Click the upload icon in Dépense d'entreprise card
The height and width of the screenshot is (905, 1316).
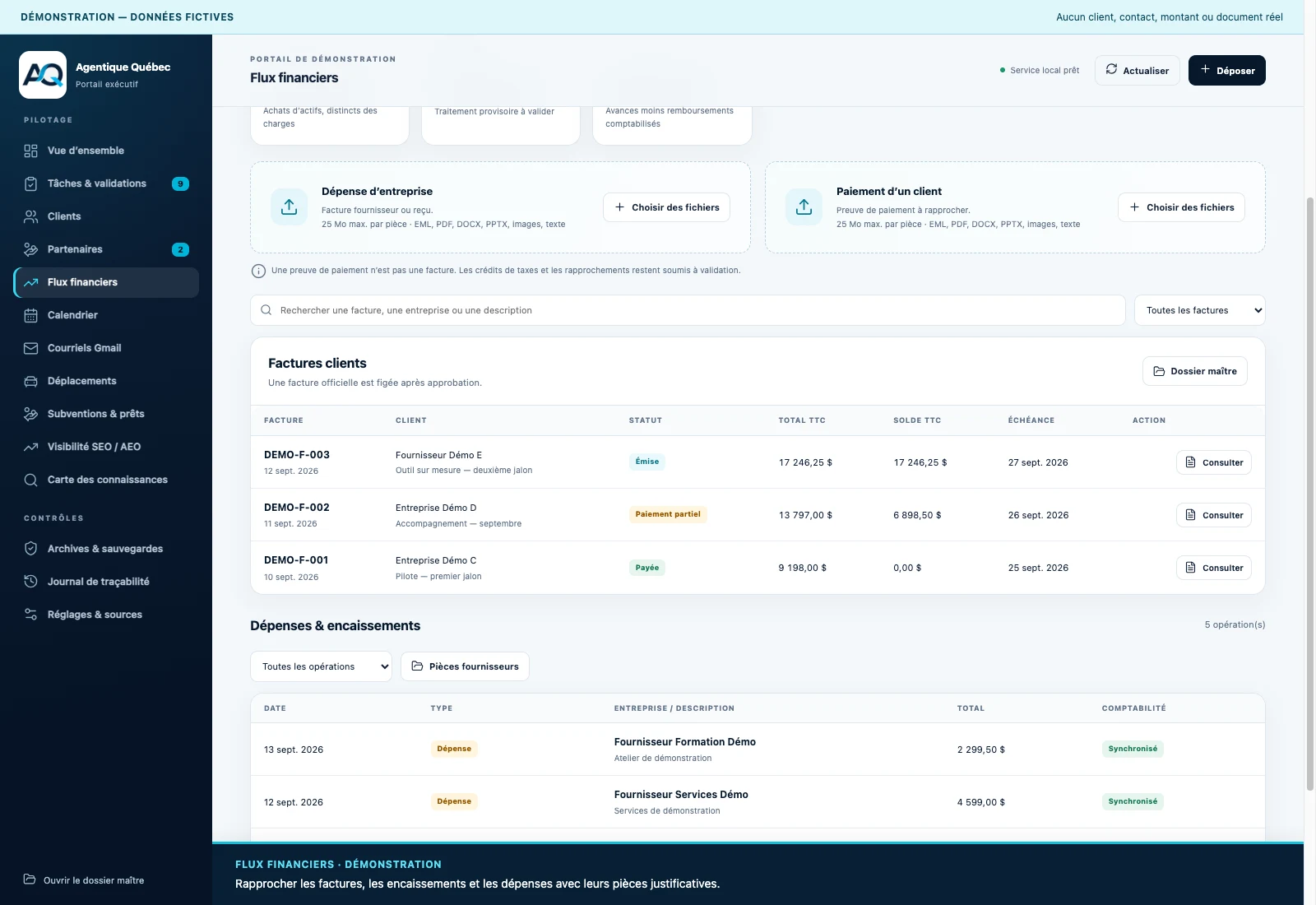(289, 207)
